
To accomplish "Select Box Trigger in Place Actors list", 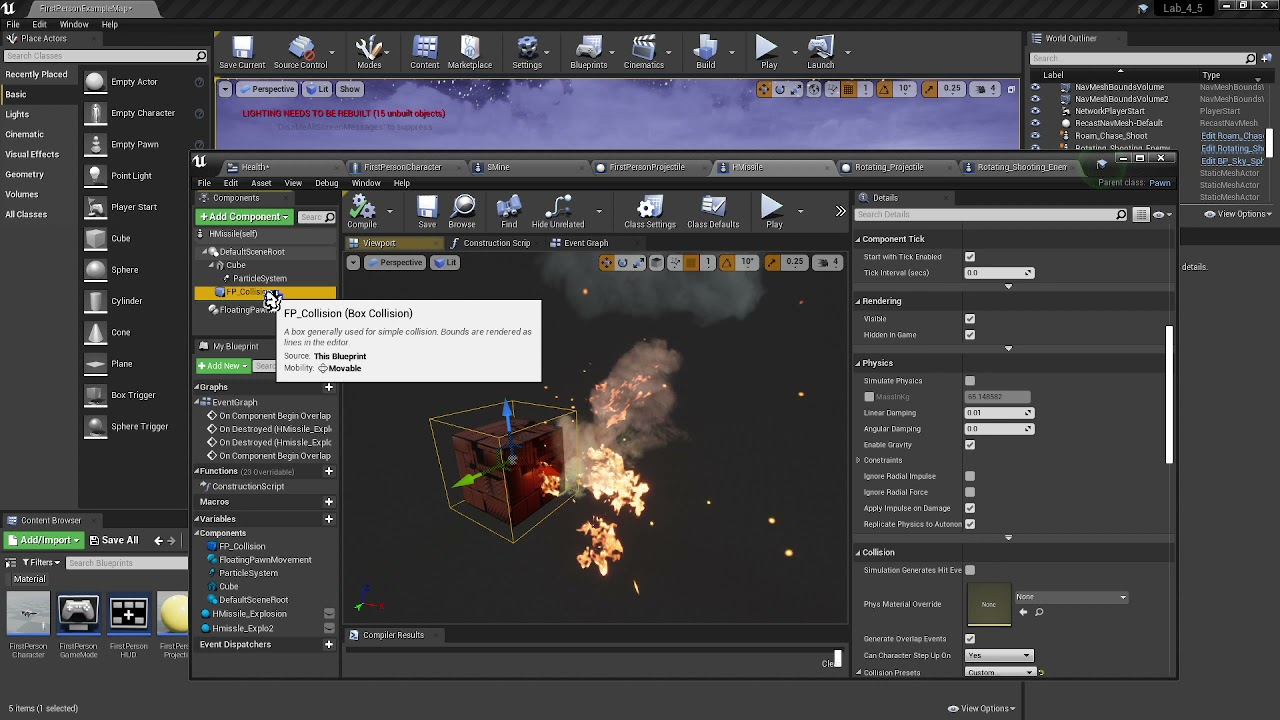I will [x=132, y=395].
